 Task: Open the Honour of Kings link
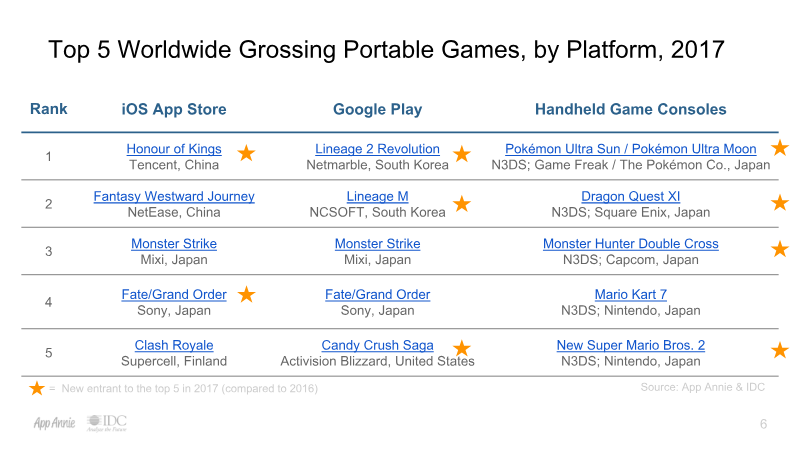click(174, 149)
